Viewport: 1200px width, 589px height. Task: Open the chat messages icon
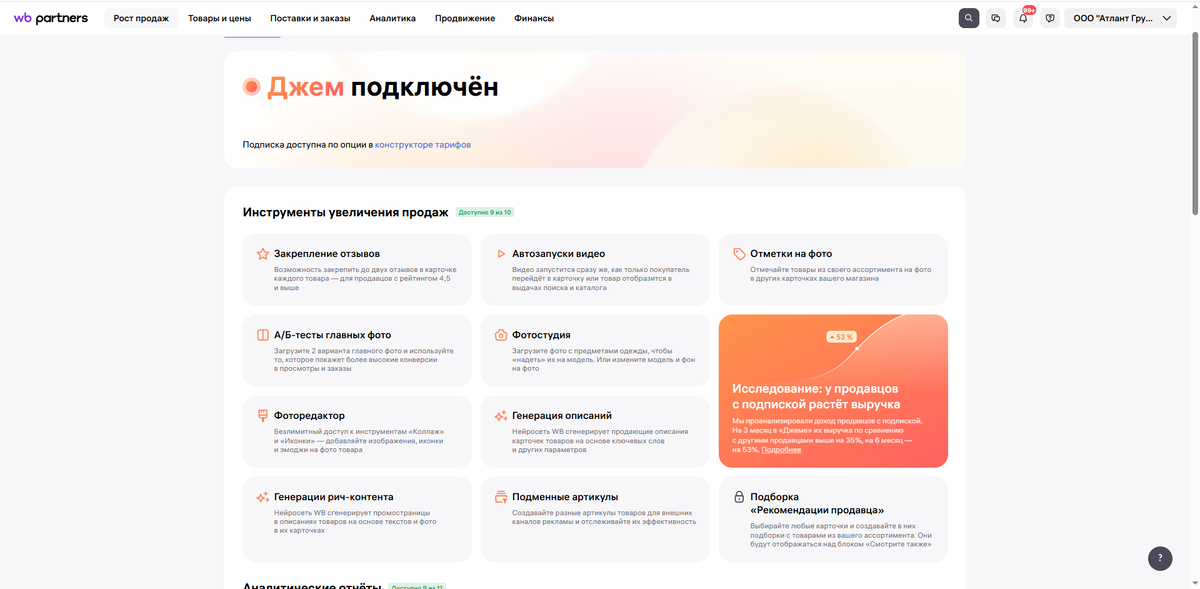995,17
